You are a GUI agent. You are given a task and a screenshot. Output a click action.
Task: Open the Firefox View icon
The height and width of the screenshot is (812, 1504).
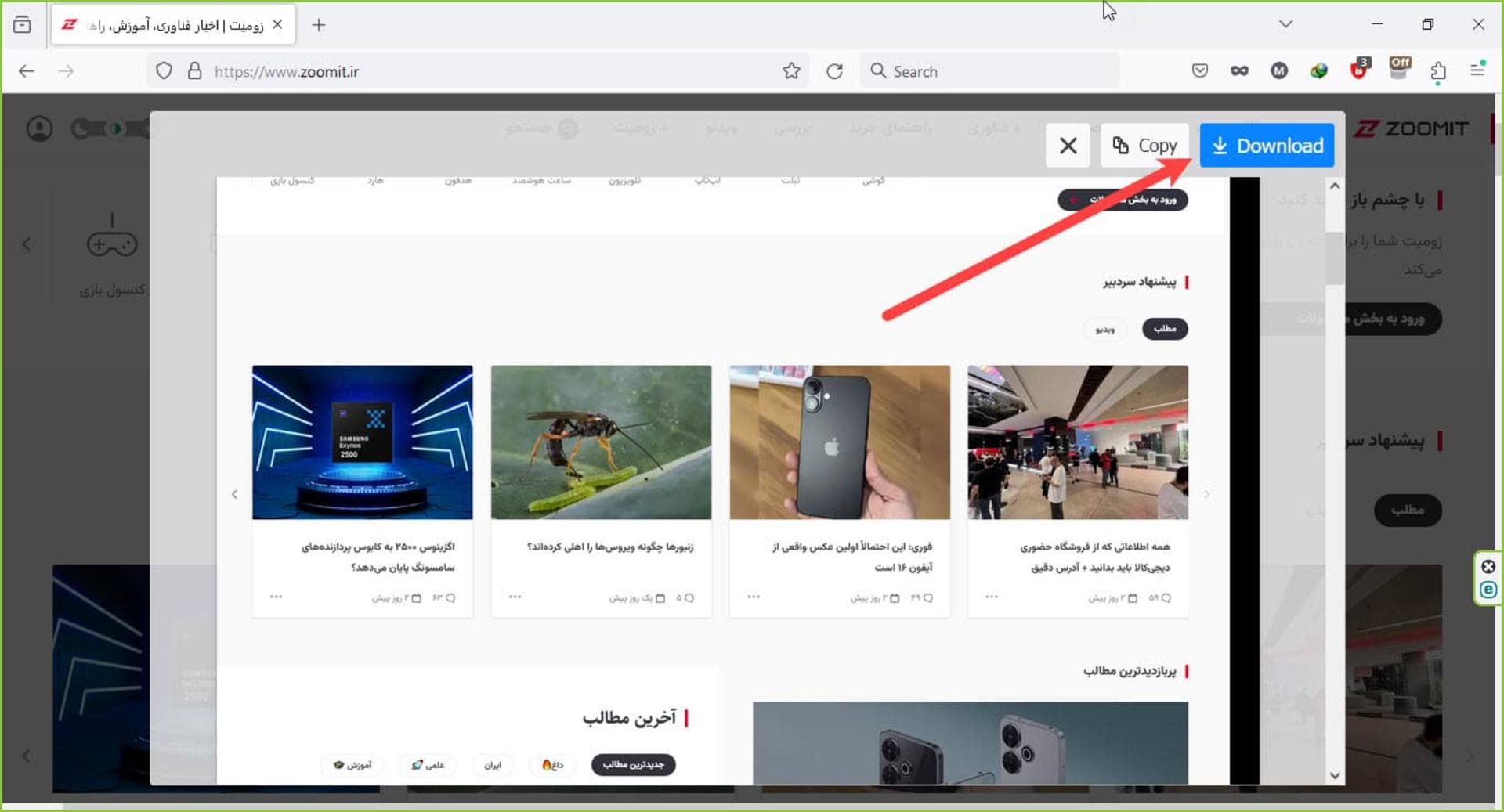point(22,25)
